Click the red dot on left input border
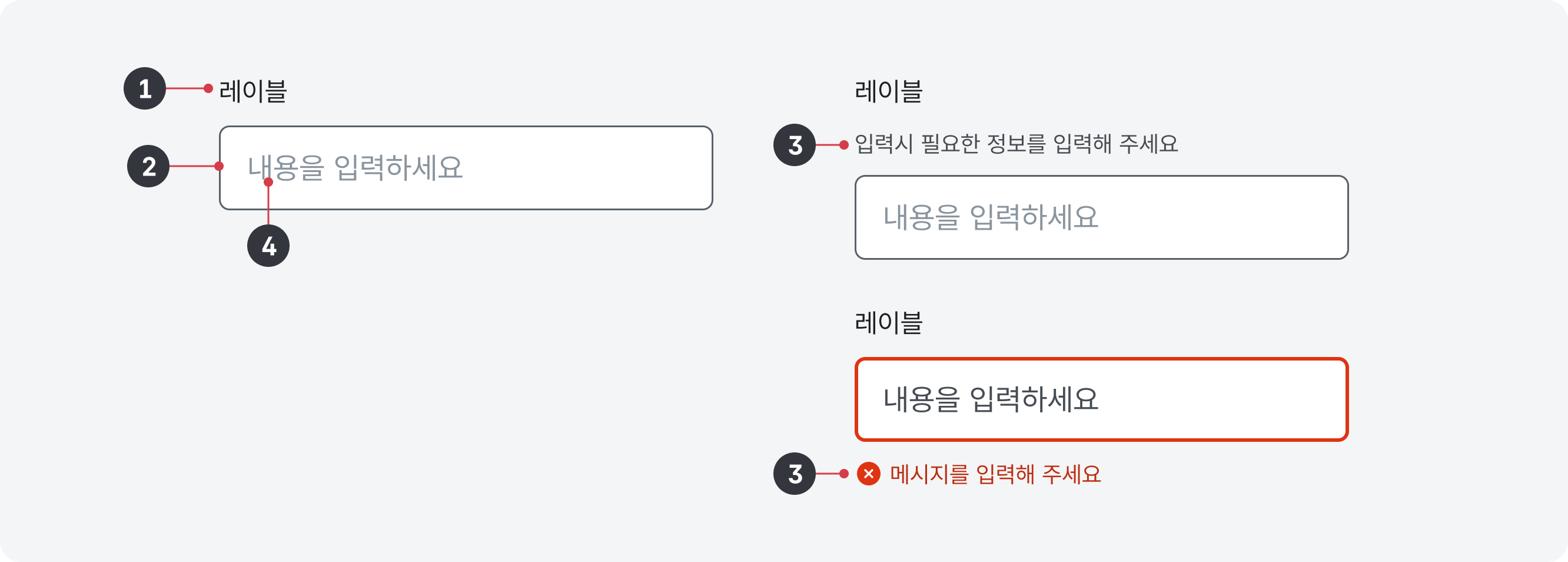 tap(219, 166)
